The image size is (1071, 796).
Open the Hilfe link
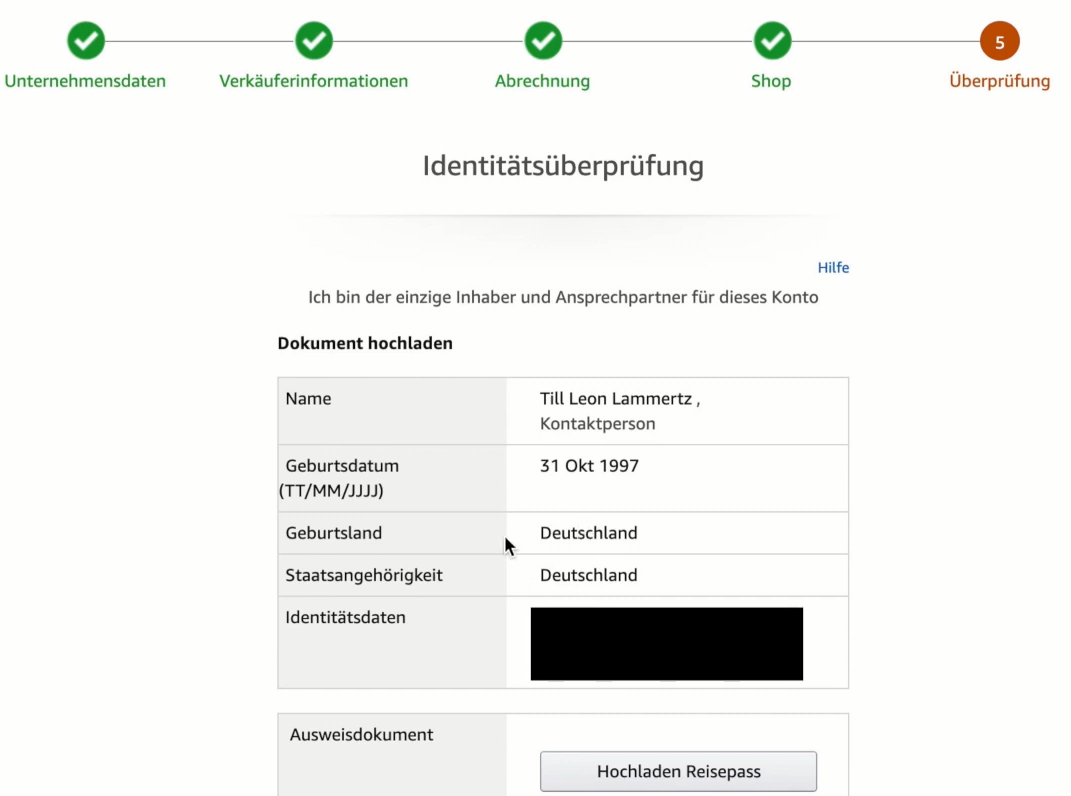[x=833, y=267]
